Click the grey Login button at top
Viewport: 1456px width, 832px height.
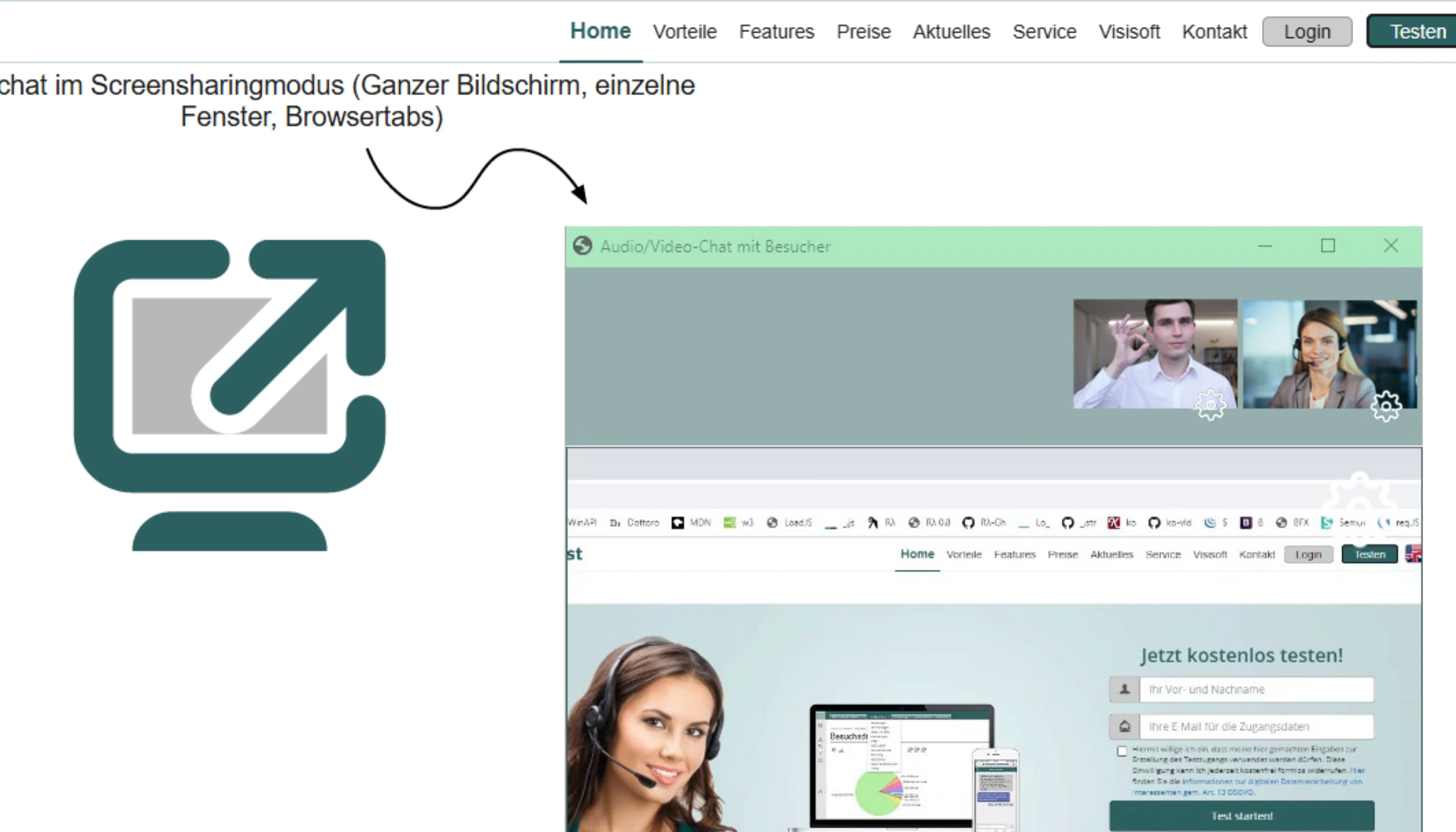(1307, 32)
